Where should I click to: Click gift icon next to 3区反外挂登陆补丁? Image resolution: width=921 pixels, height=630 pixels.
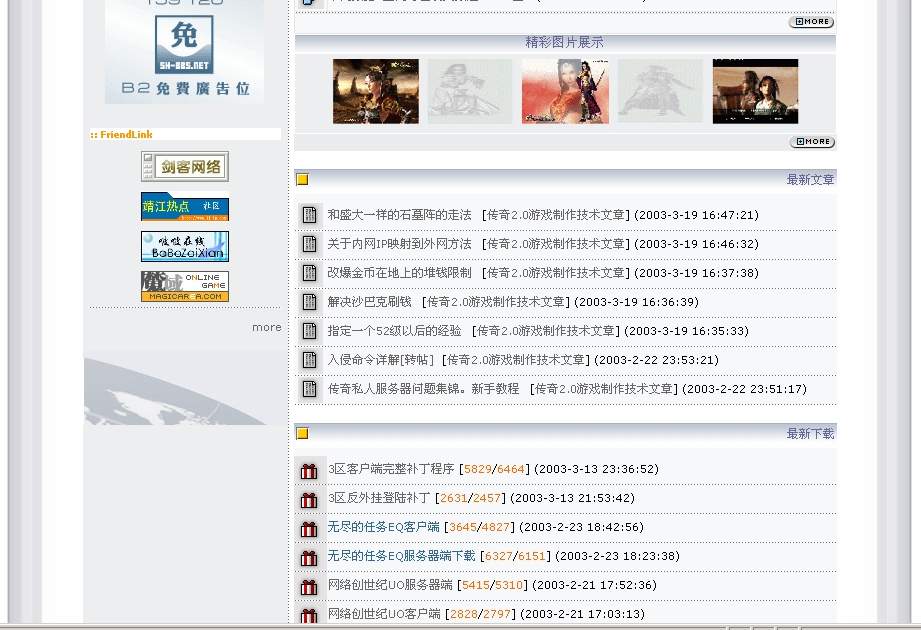(x=309, y=499)
